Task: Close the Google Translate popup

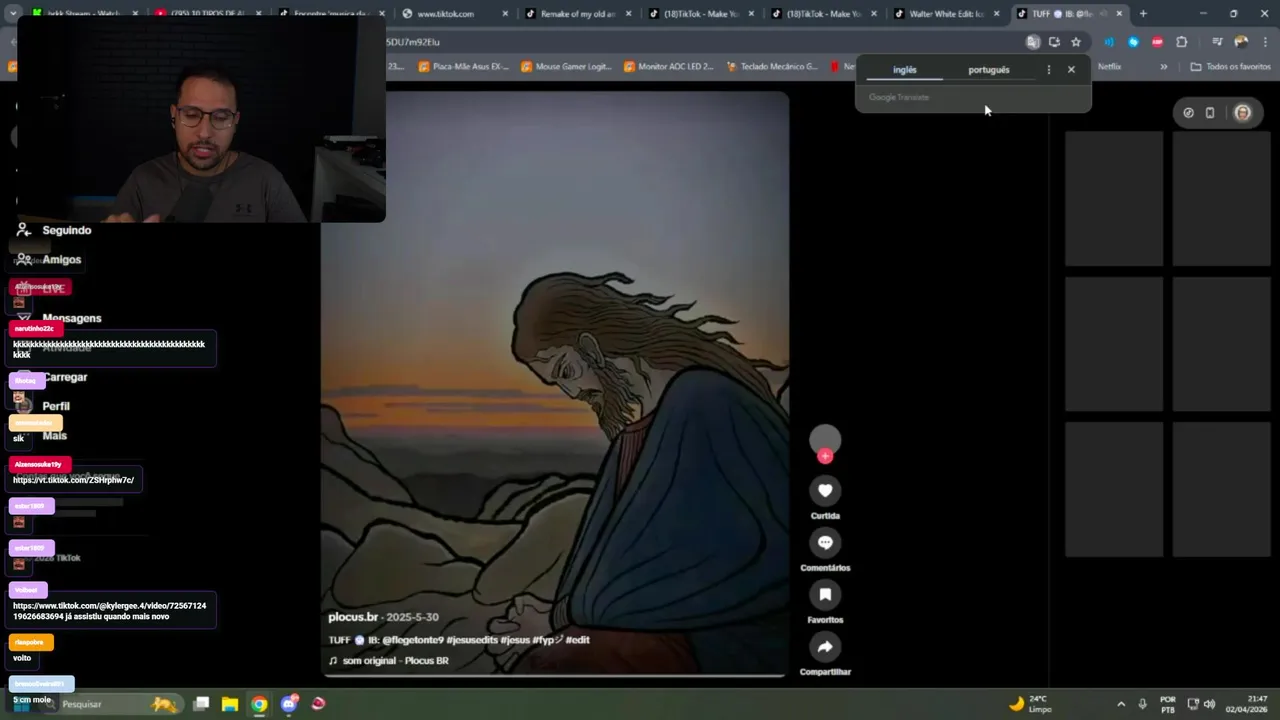Action: [x=1071, y=70]
